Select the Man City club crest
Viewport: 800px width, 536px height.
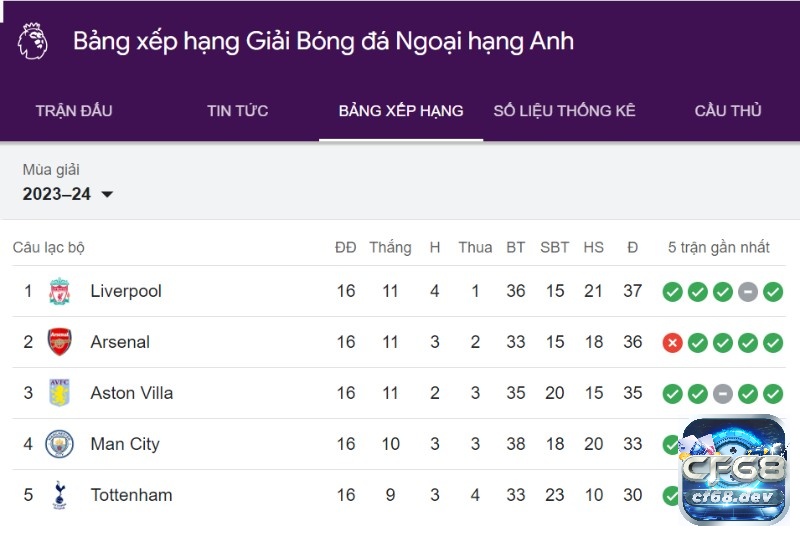pyautogui.click(x=60, y=444)
